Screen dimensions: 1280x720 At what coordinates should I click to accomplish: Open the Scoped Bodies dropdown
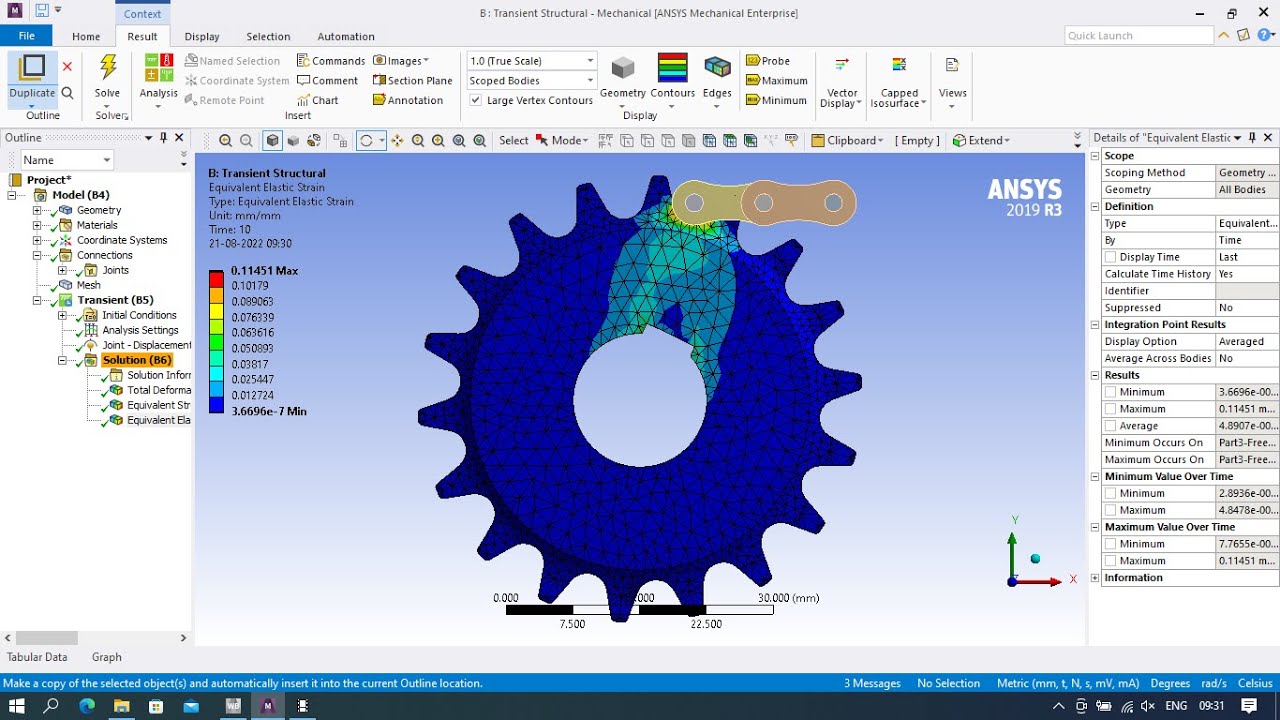[532, 81]
